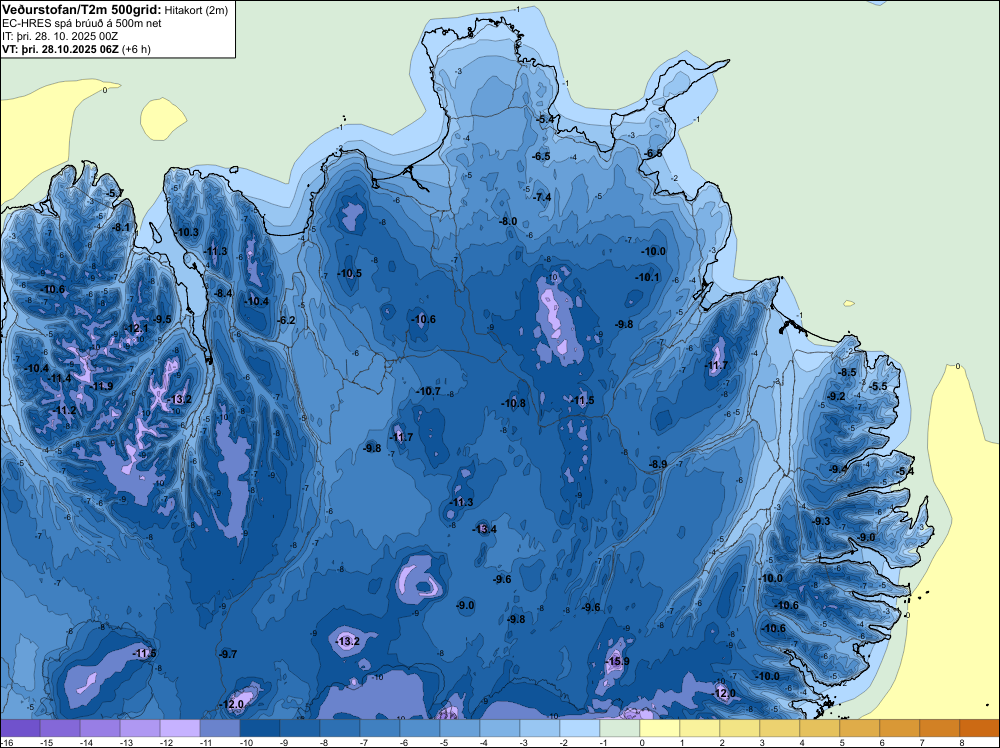The image size is (1000, 748).
Task: Click the '-13' legend scale label
Action: tap(127, 742)
